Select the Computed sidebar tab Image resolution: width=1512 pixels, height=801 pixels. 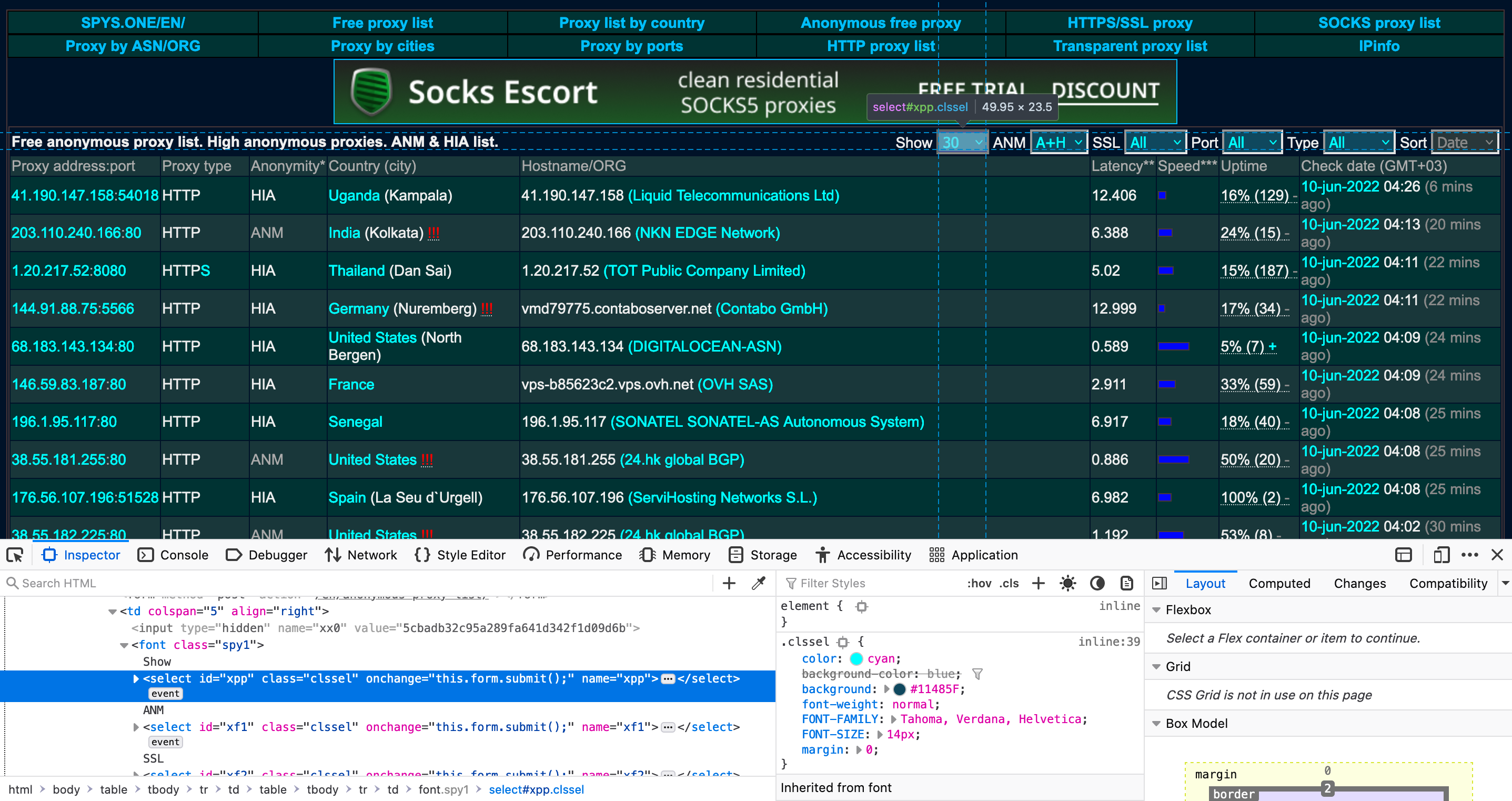click(x=1279, y=583)
